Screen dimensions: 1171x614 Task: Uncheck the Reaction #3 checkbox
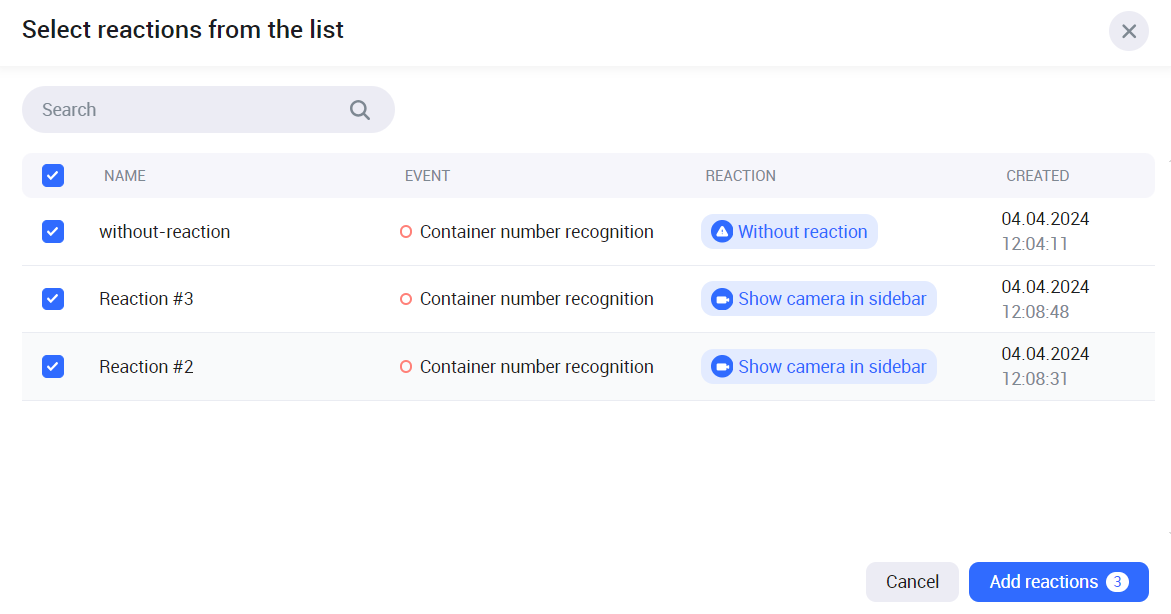(53, 299)
